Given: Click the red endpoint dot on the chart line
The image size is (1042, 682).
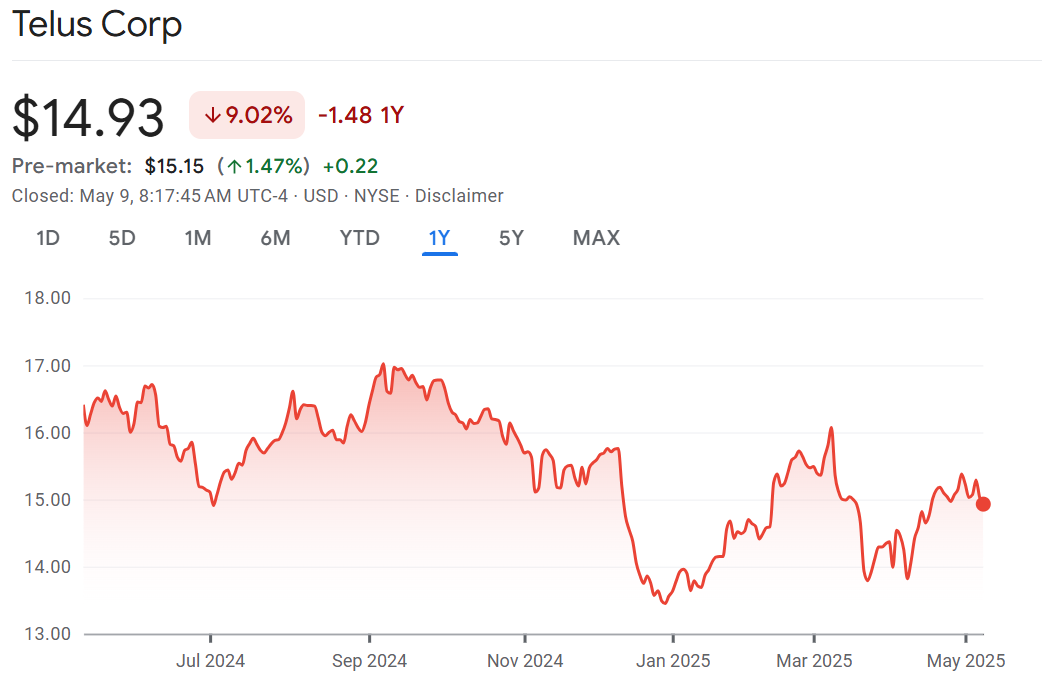Looking at the screenshot, I should (x=983, y=504).
